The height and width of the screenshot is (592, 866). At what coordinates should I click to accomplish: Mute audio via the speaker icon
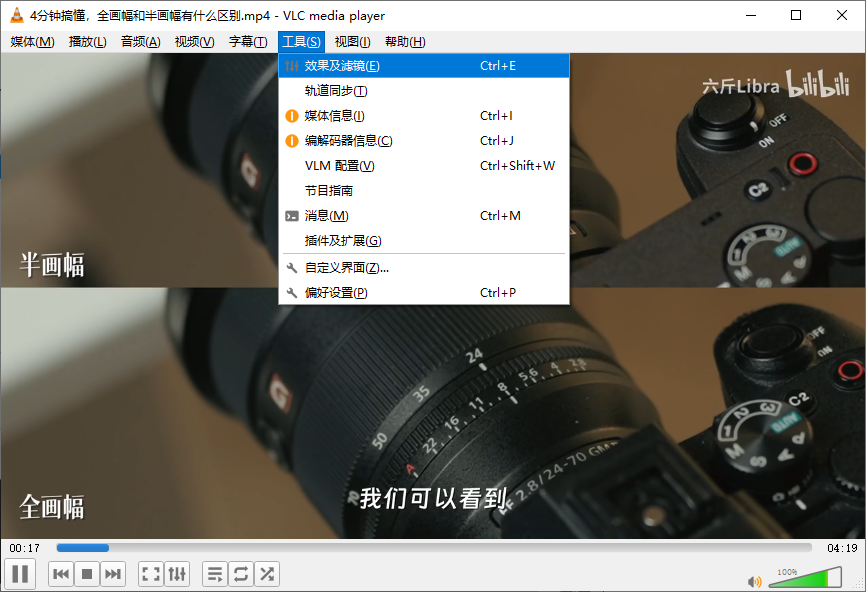(754, 581)
